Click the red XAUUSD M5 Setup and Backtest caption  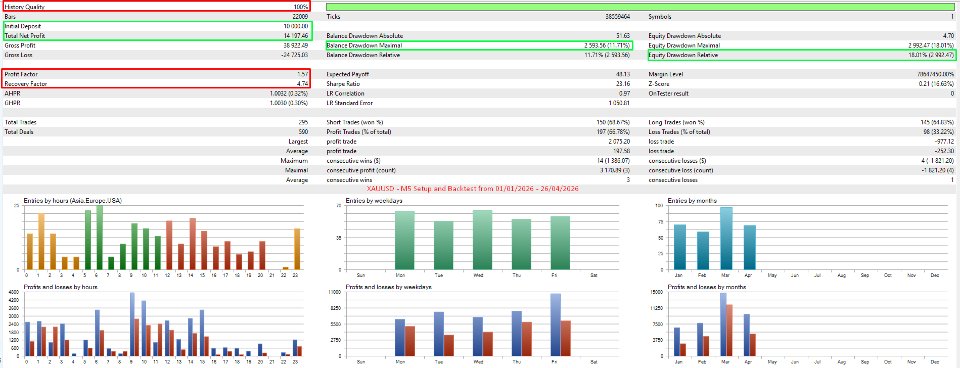(473, 189)
